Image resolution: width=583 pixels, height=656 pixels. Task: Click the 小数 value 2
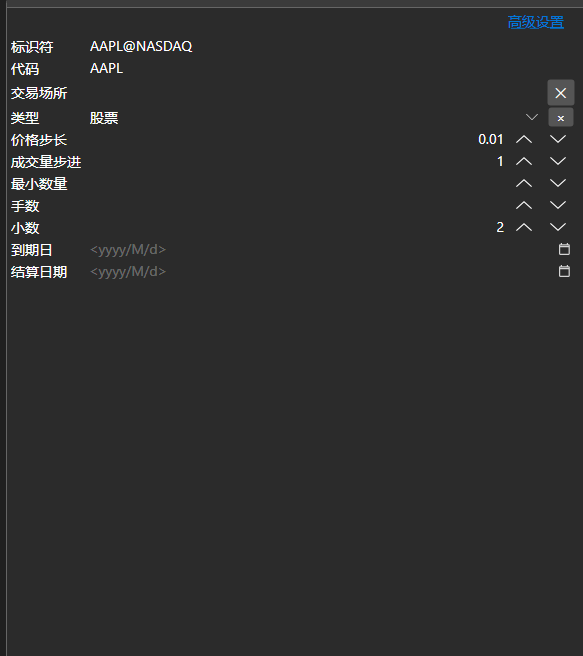tap(500, 227)
